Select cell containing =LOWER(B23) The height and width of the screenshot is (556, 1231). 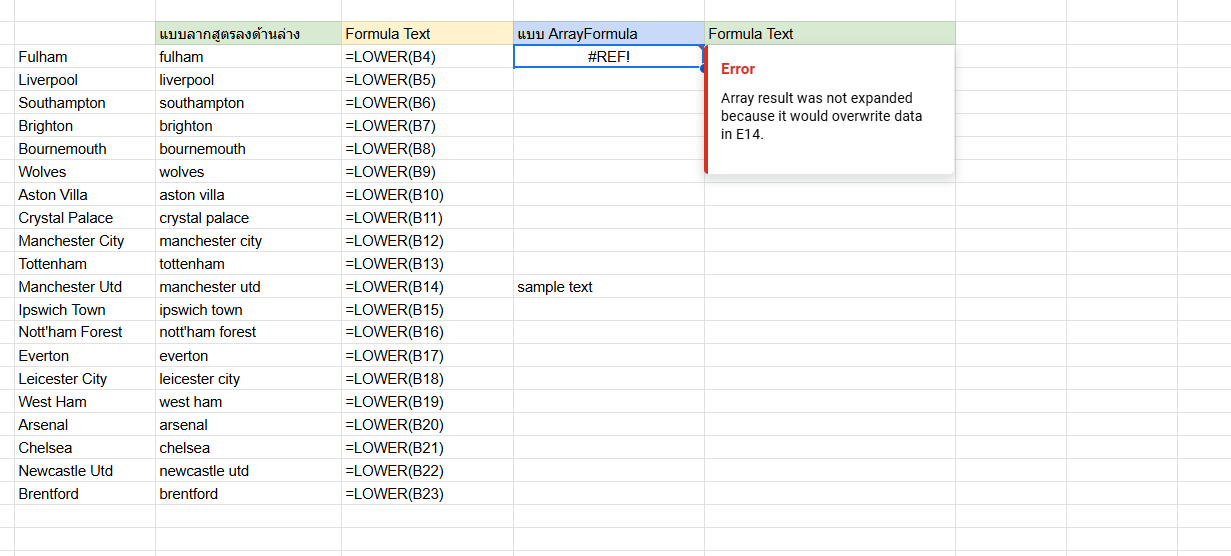click(x=427, y=494)
